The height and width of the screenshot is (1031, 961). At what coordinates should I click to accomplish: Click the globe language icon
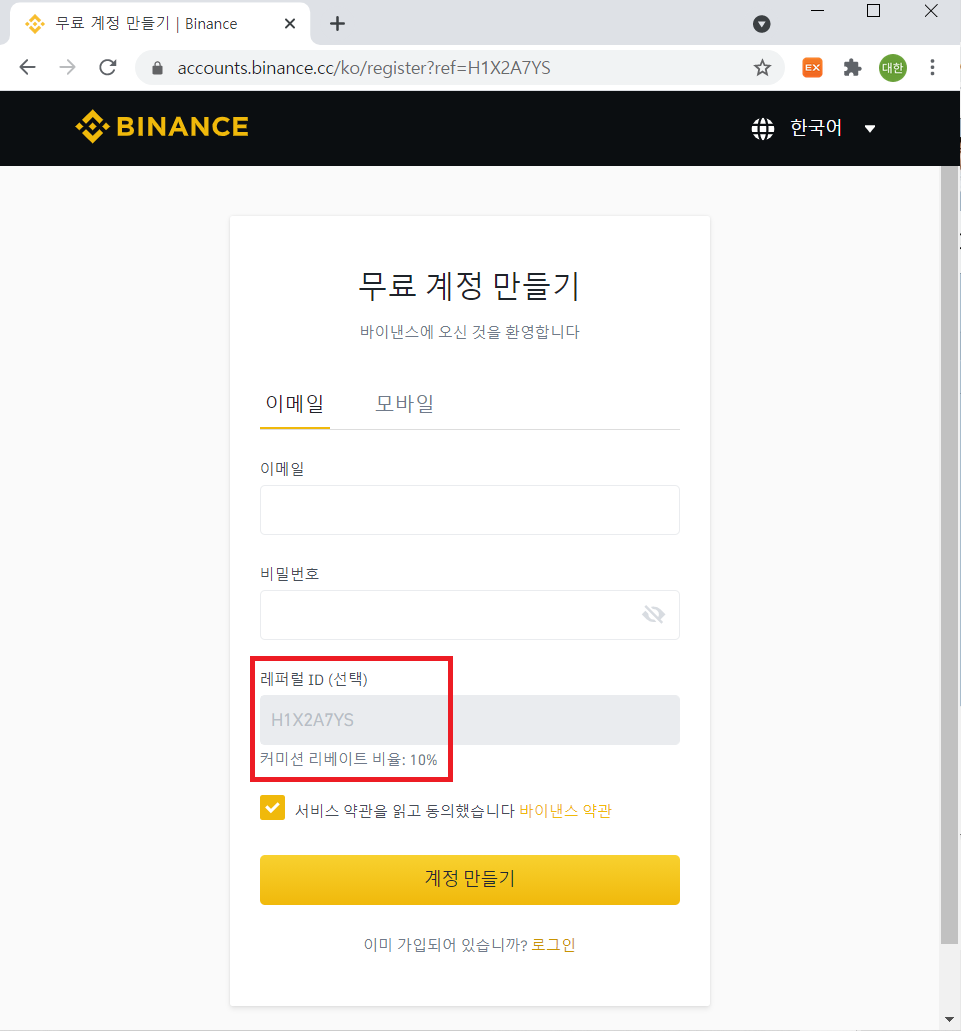pos(762,128)
